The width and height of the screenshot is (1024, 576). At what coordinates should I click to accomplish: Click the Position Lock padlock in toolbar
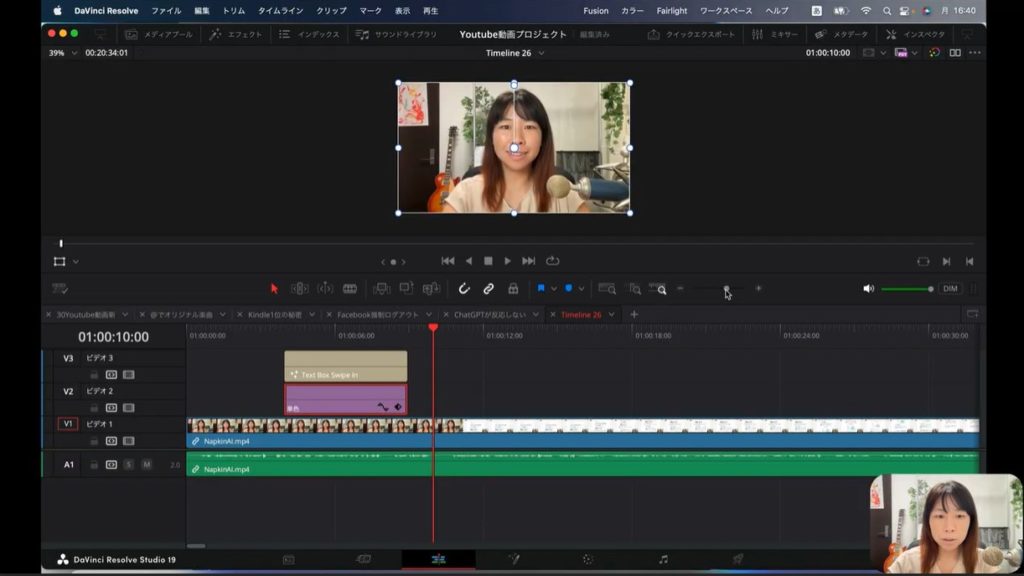513,289
